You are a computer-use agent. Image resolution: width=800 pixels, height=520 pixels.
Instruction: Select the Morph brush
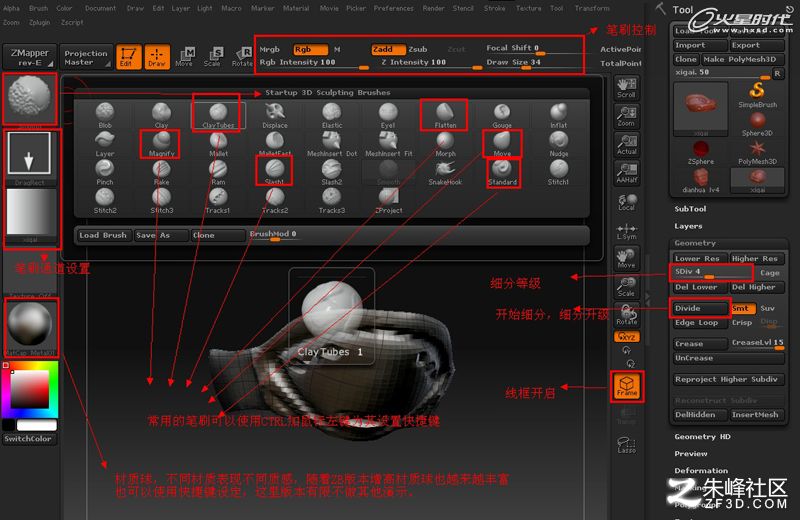pyautogui.click(x=445, y=144)
